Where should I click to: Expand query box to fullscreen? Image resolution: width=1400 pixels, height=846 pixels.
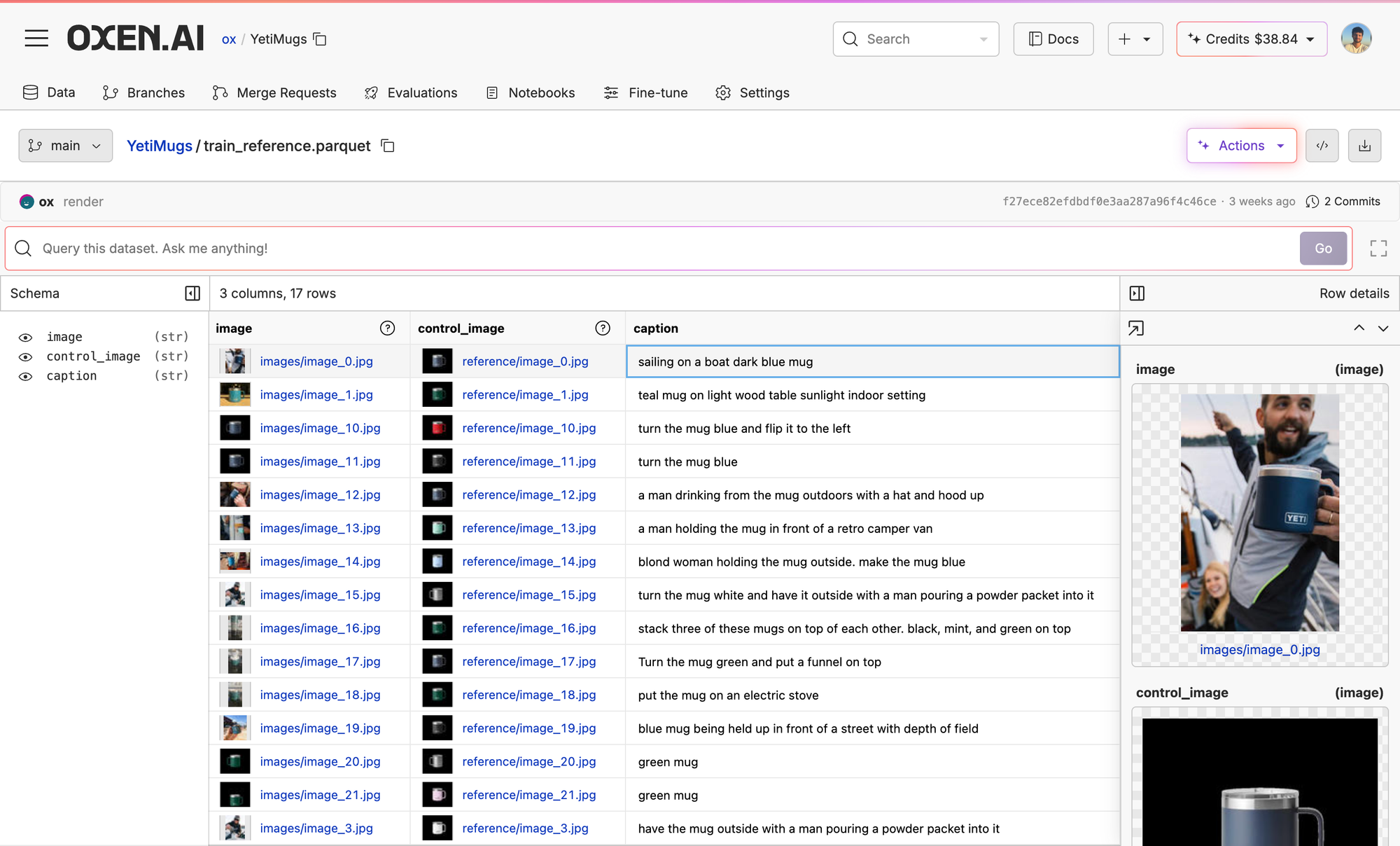1378,249
